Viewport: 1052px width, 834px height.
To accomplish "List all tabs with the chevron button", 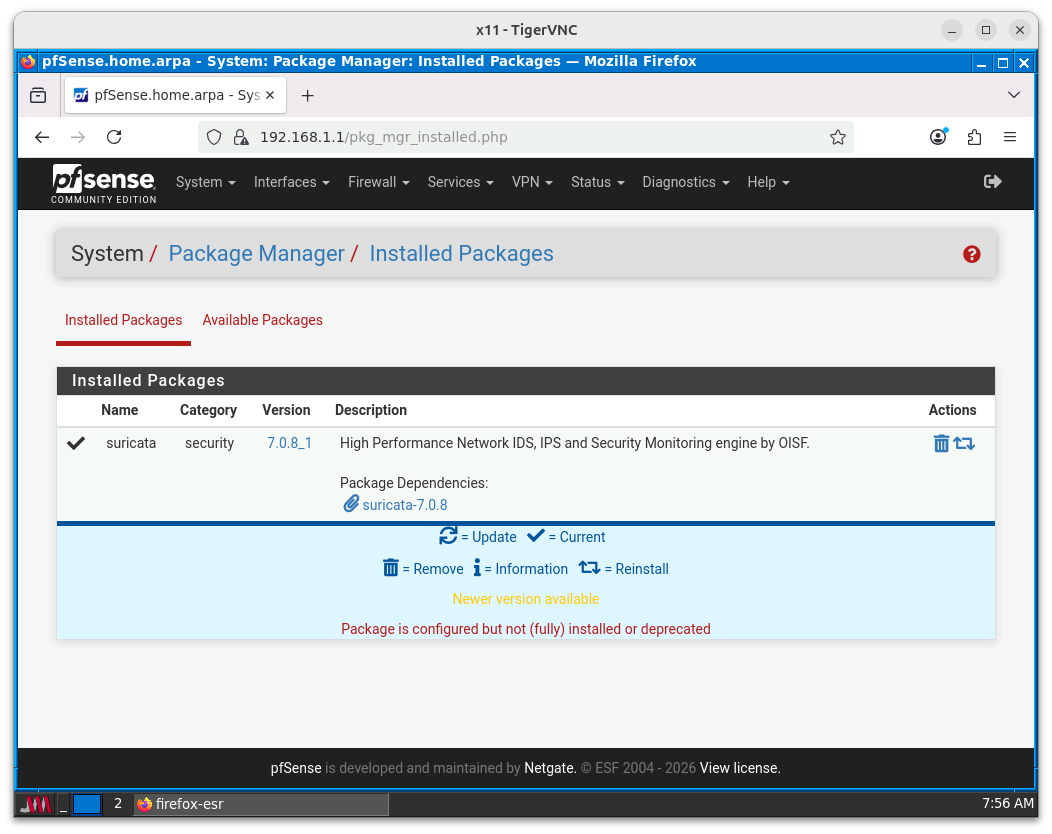I will 1014,95.
